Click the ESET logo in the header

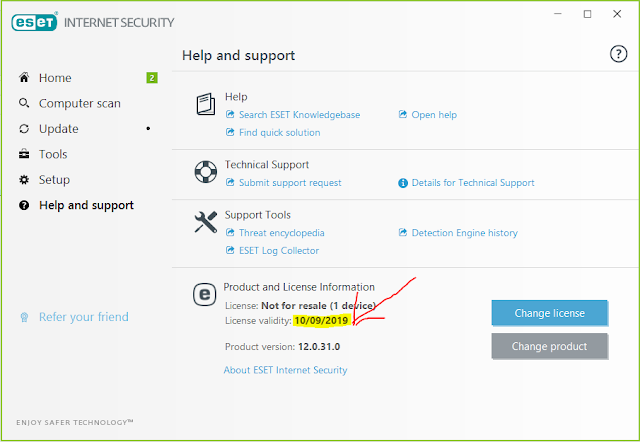[34, 22]
